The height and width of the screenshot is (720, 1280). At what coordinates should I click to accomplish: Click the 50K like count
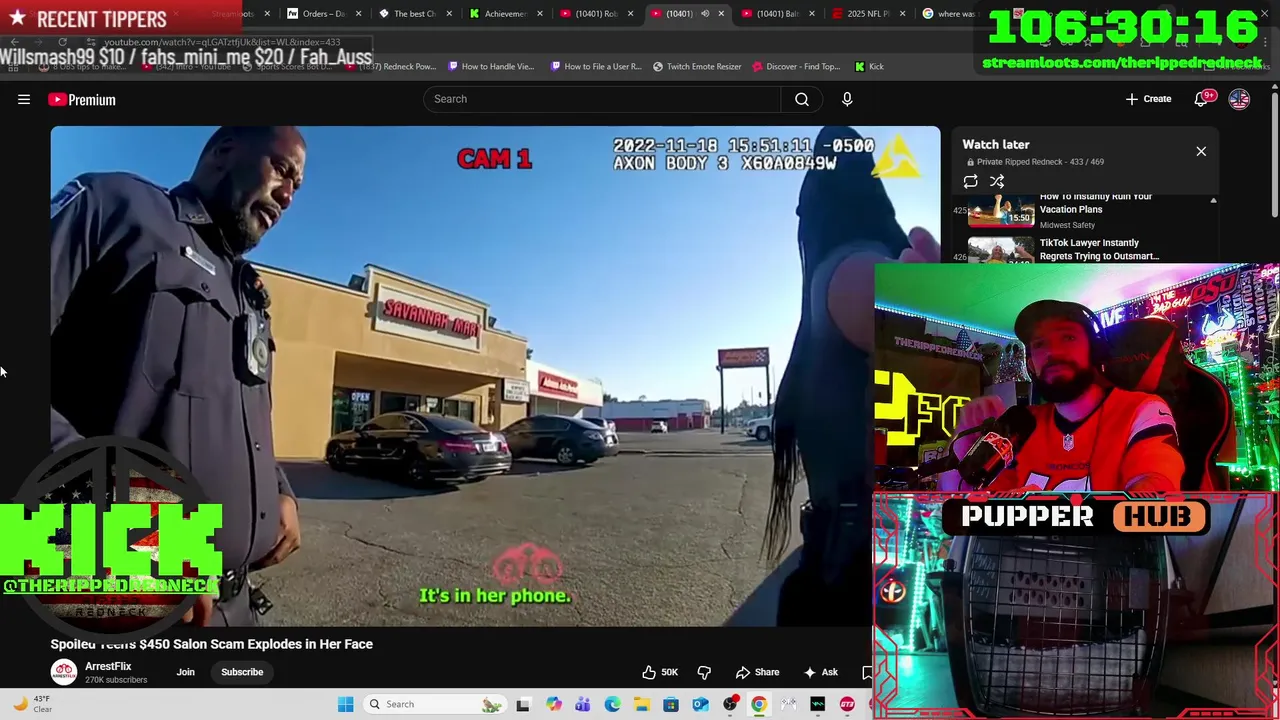670,672
